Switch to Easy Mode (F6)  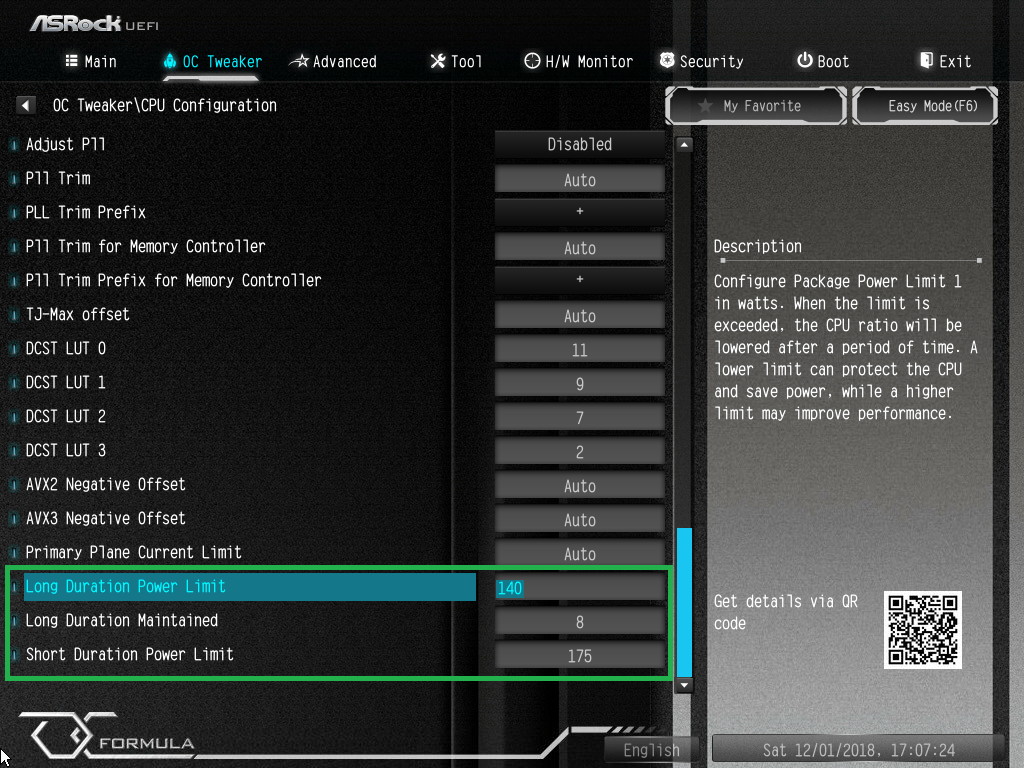pos(925,106)
